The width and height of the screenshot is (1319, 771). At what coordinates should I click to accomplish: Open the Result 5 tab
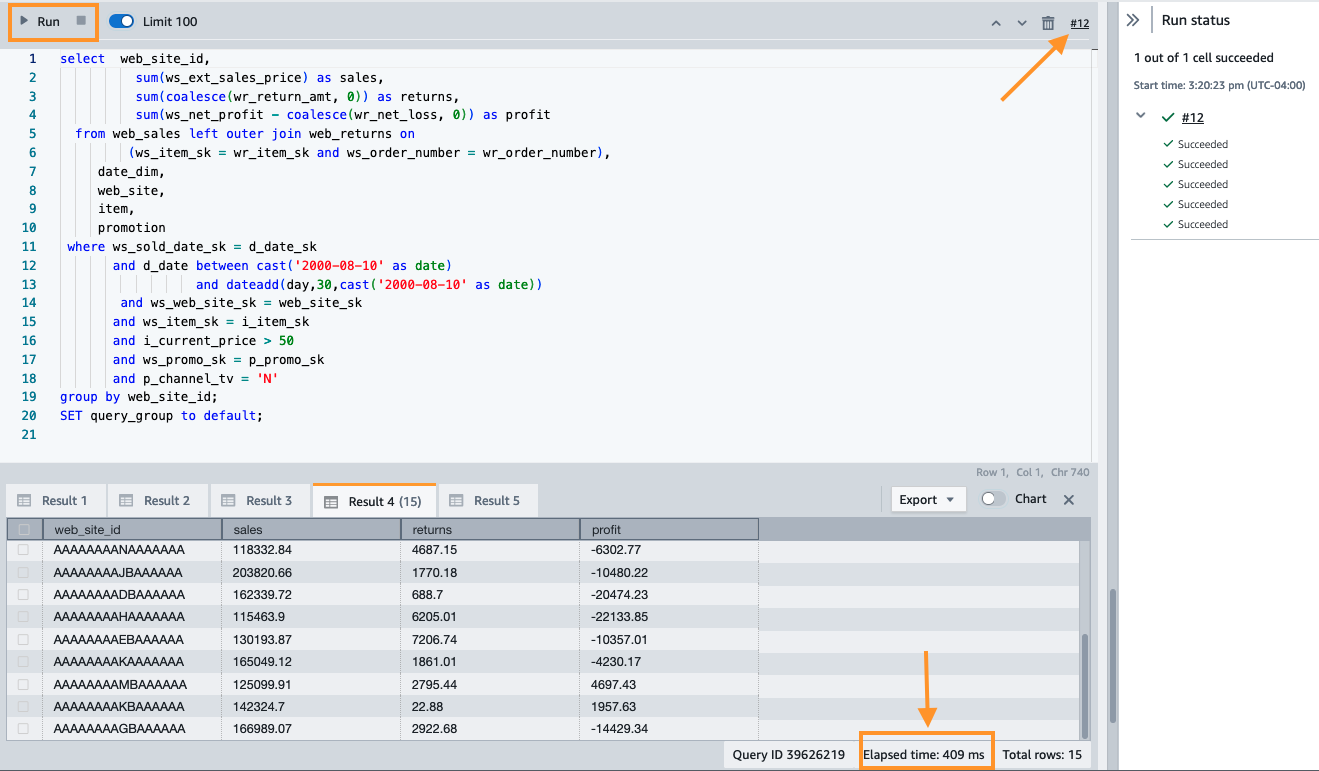[487, 500]
